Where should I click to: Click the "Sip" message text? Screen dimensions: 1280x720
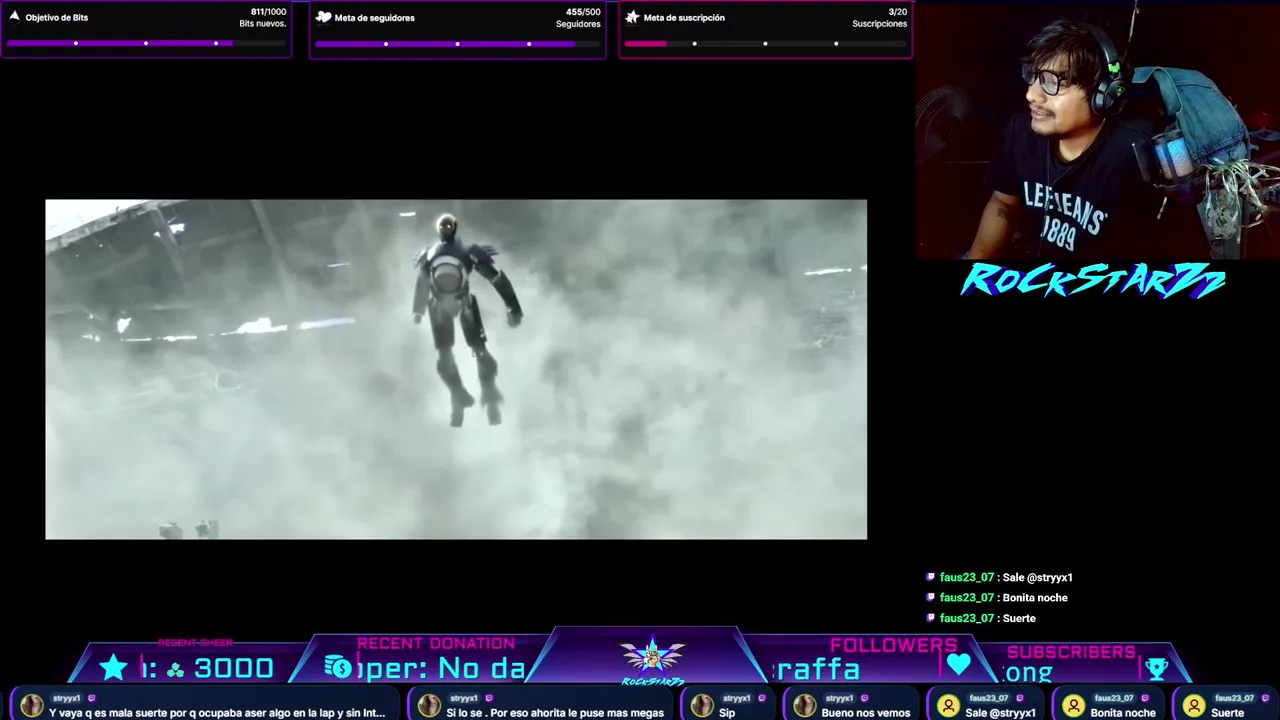click(727, 713)
